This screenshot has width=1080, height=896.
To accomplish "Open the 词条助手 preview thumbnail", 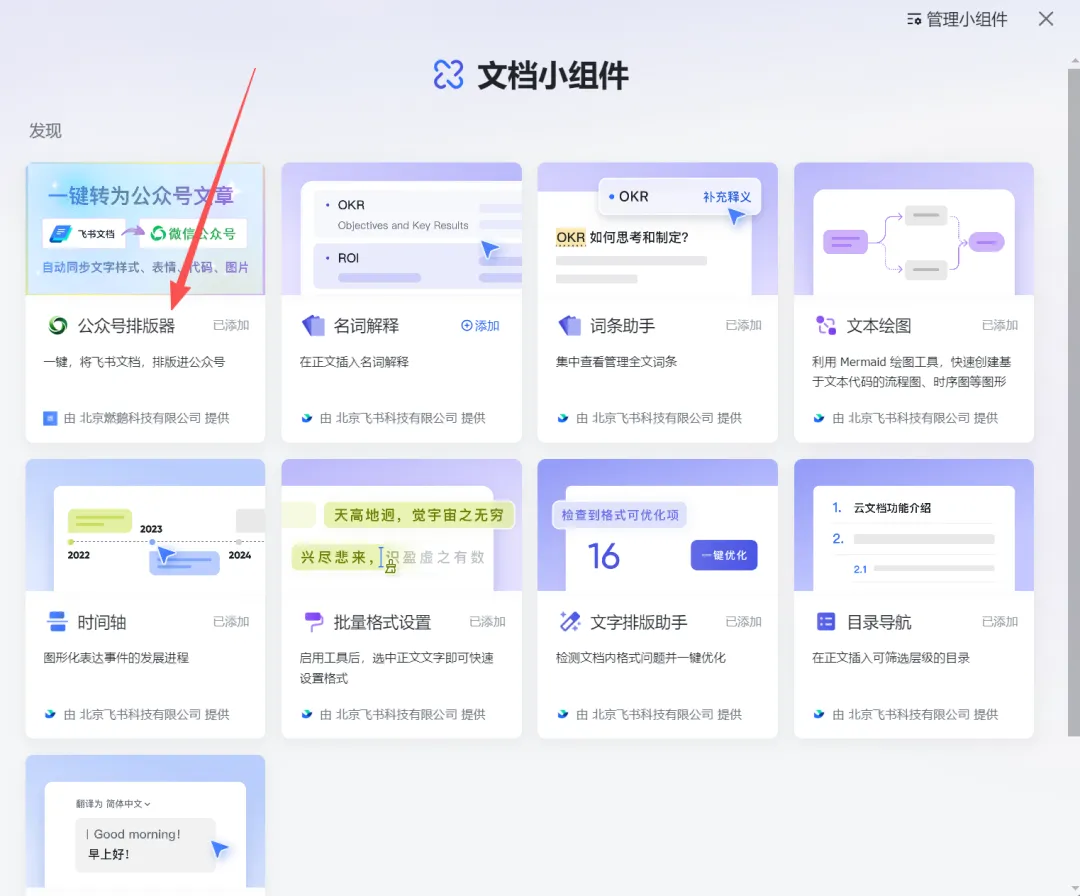I will (658, 229).
